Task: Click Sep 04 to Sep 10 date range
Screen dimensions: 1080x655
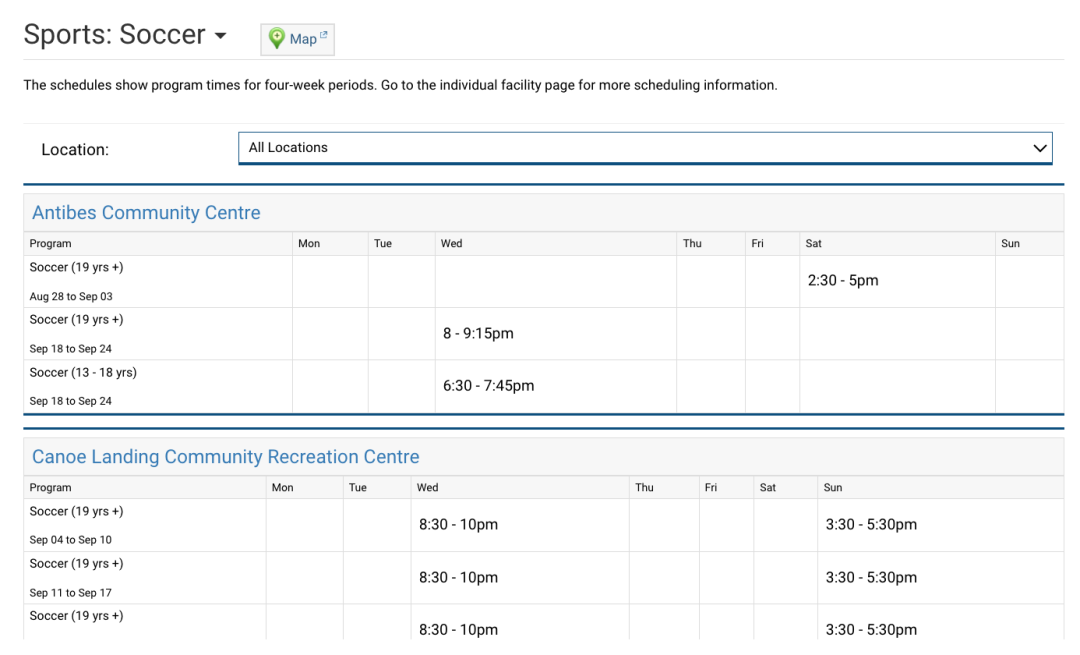Action: tap(70, 540)
